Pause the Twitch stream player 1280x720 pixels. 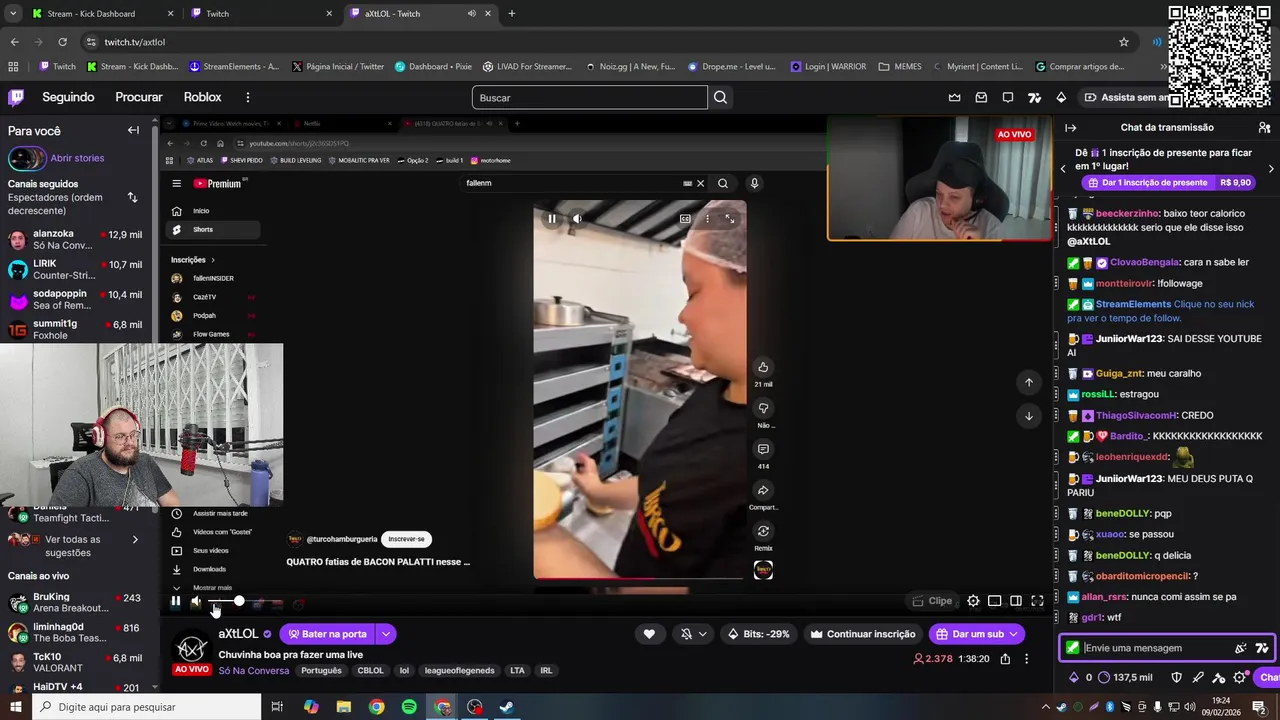[176, 601]
